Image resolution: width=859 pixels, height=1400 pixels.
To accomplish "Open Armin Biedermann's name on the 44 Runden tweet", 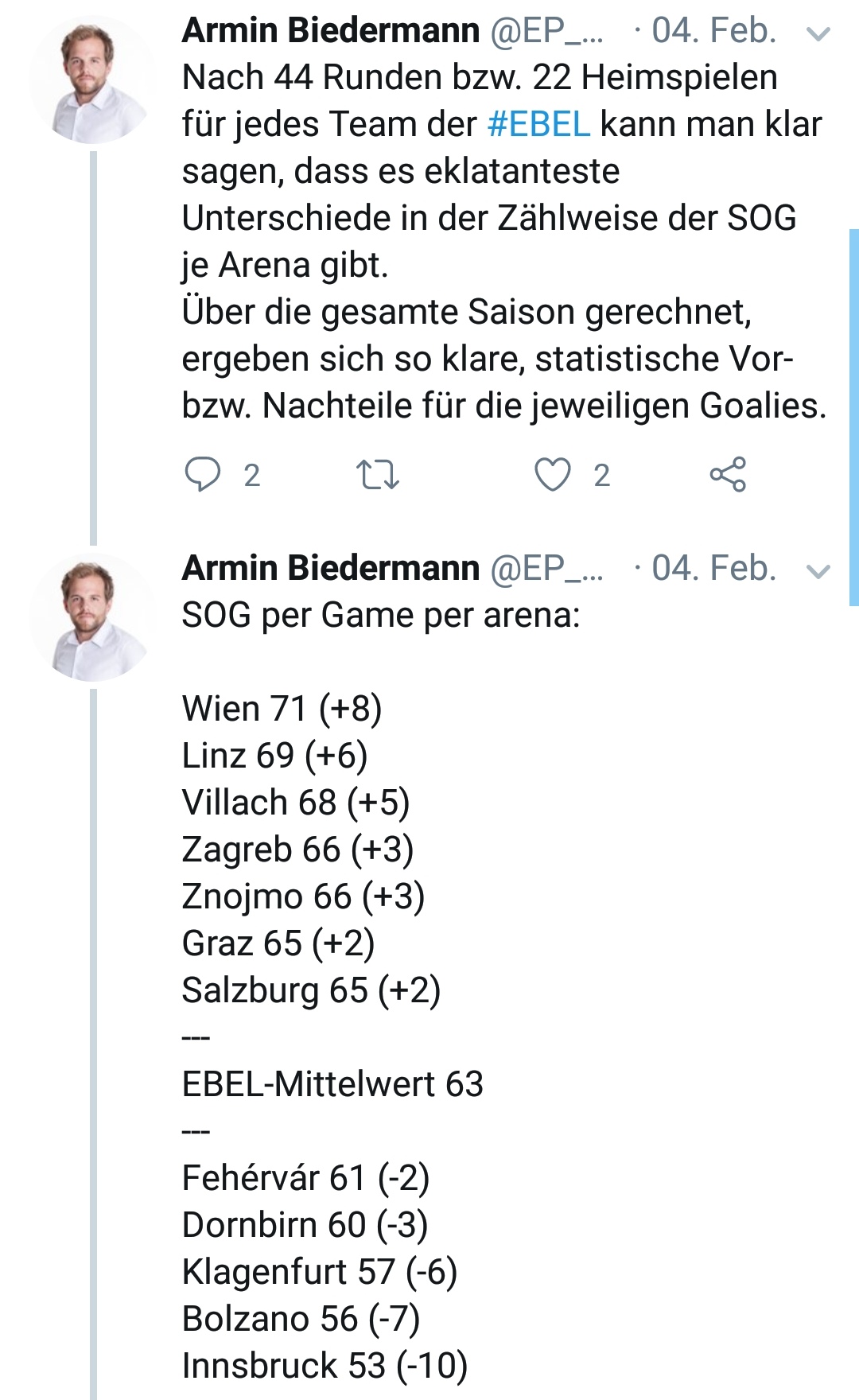I will 331,30.
